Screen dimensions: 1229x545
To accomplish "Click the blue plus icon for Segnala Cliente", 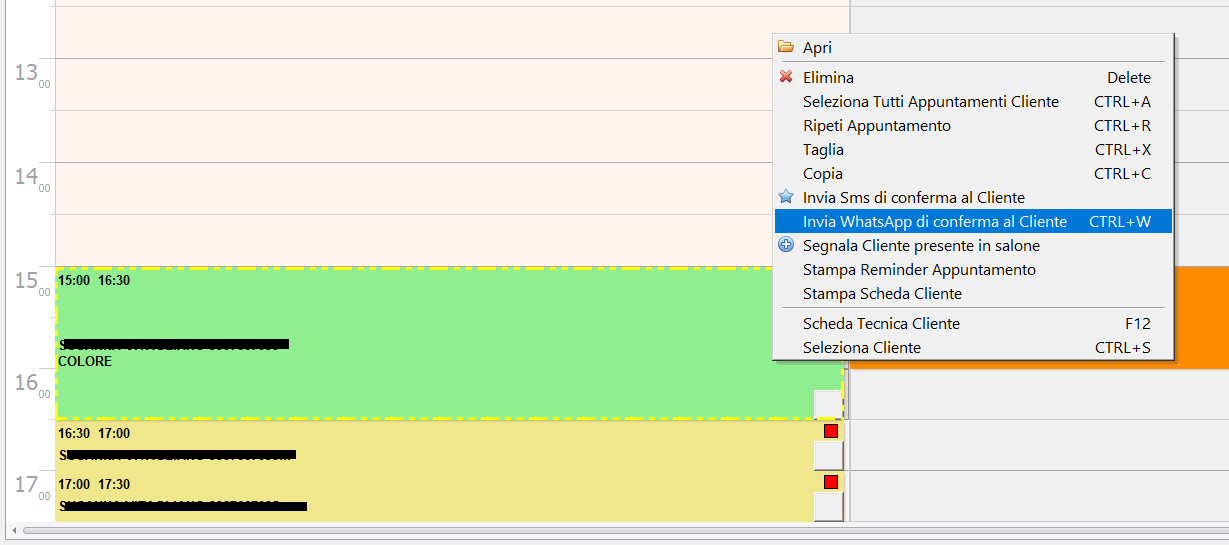I will click(786, 245).
